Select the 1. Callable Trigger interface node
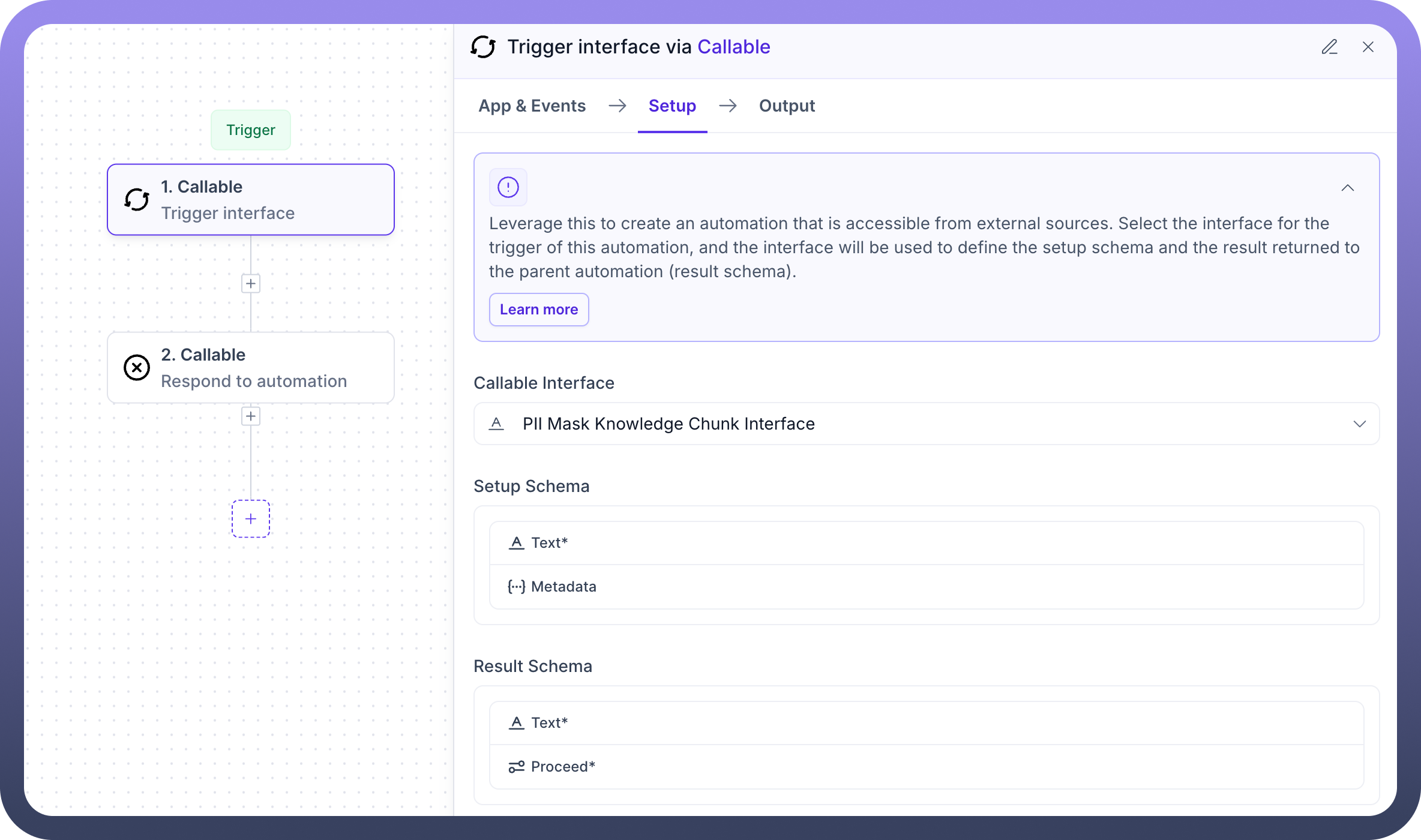This screenshot has width=1421, height=840. tap(250, 199)
